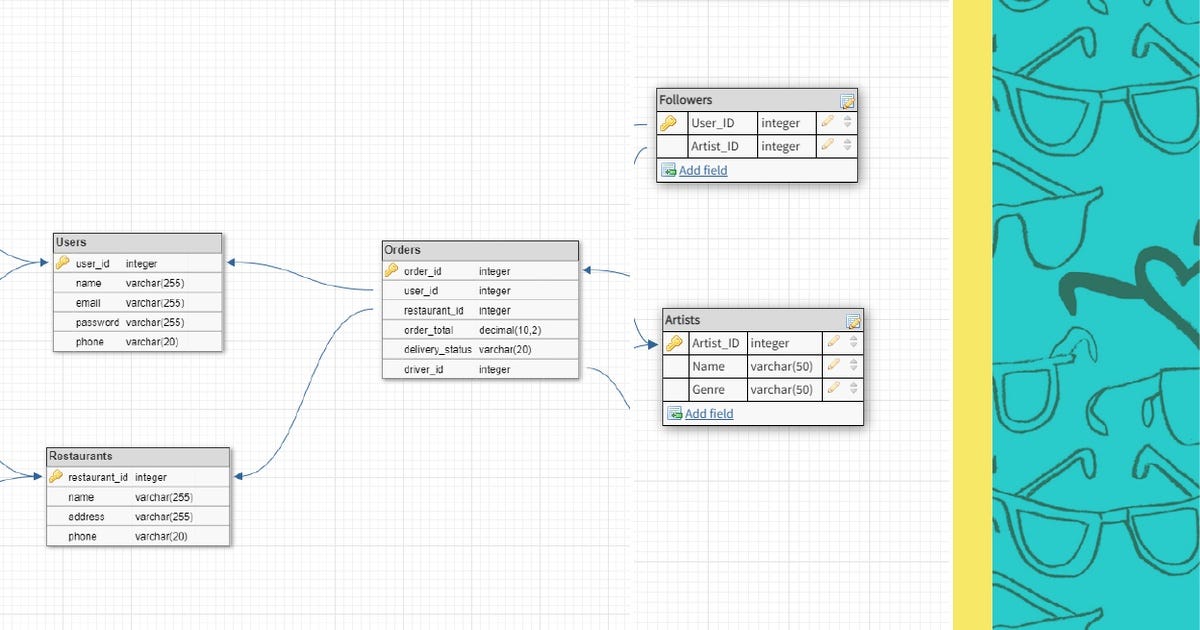
Task: Select the varchar(50) type of the Genre field
Action: [782, 389]
